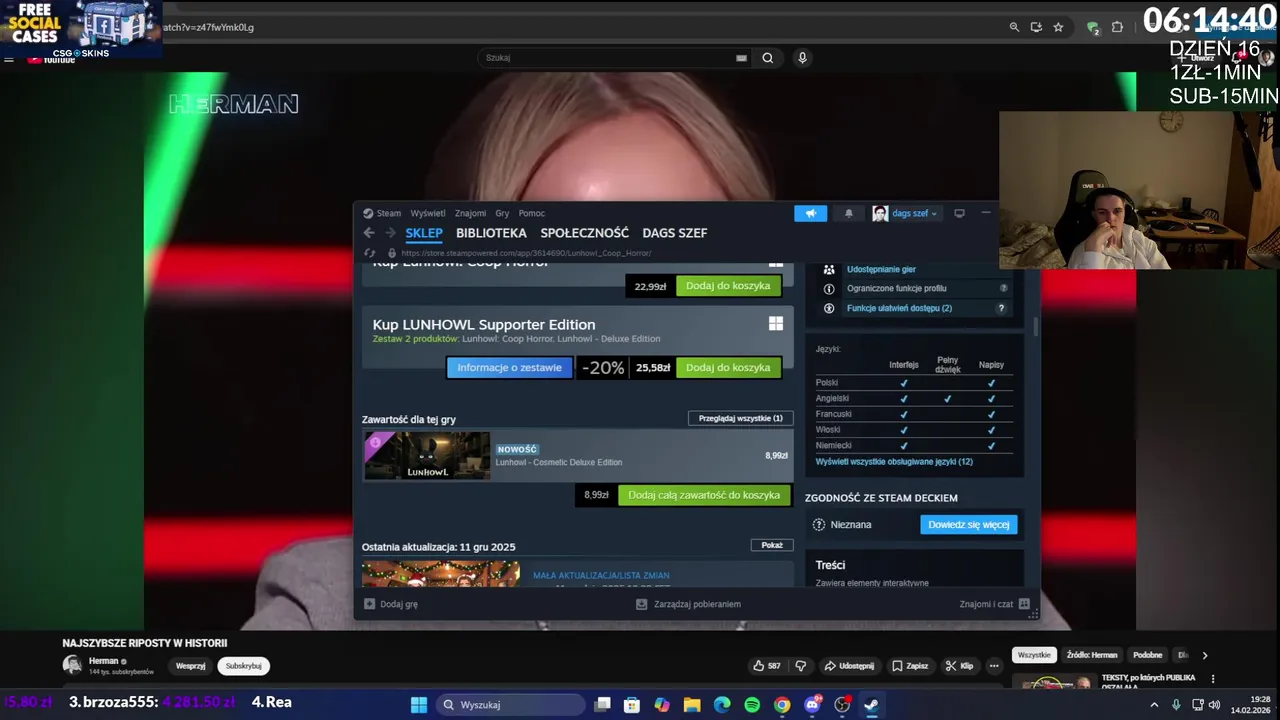Screen dimensions: 1280x720
Task: Dislike the YouTube video
Action: pos(800,666)
